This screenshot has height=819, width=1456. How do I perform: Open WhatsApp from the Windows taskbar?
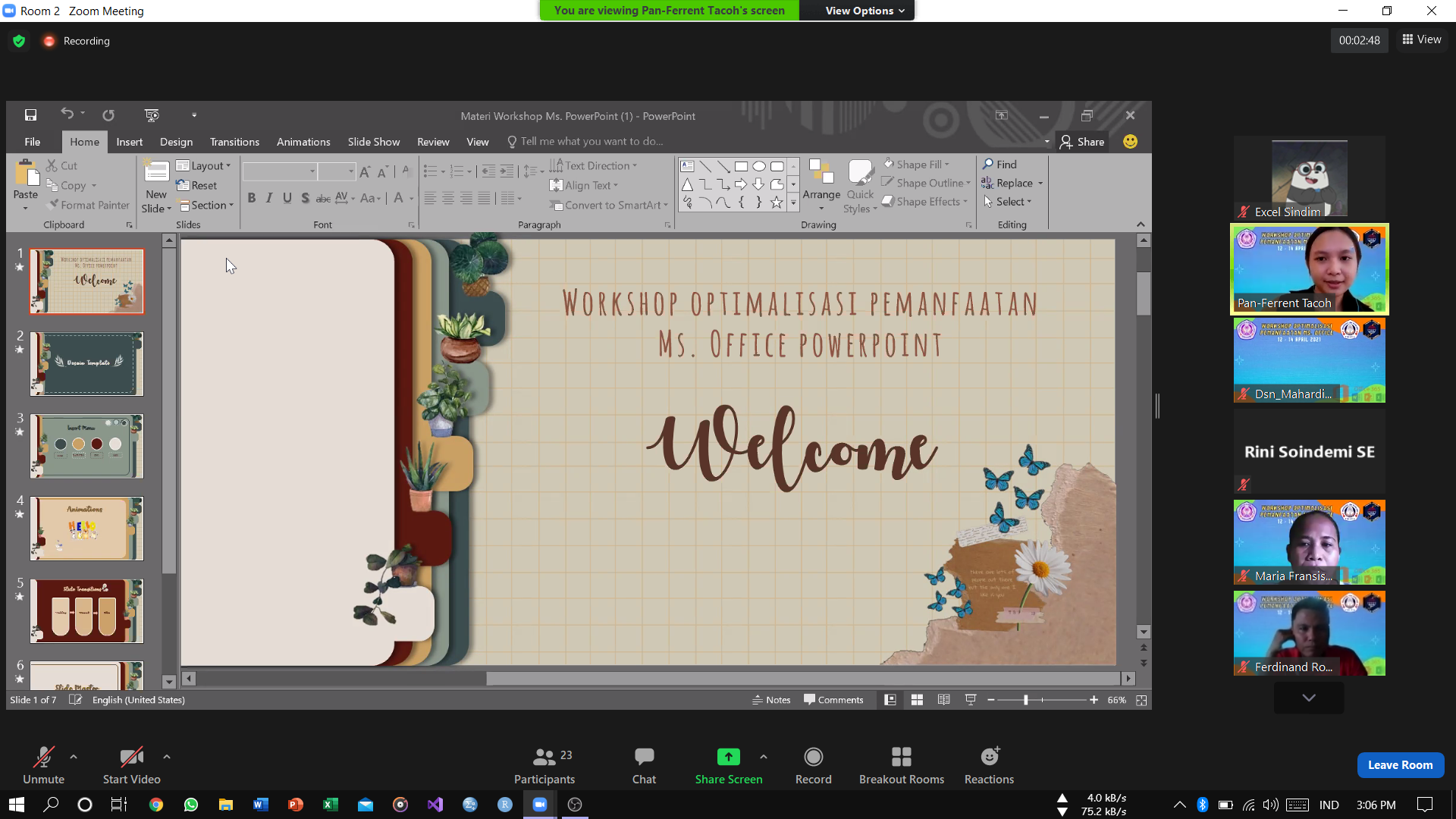(191, 805)
